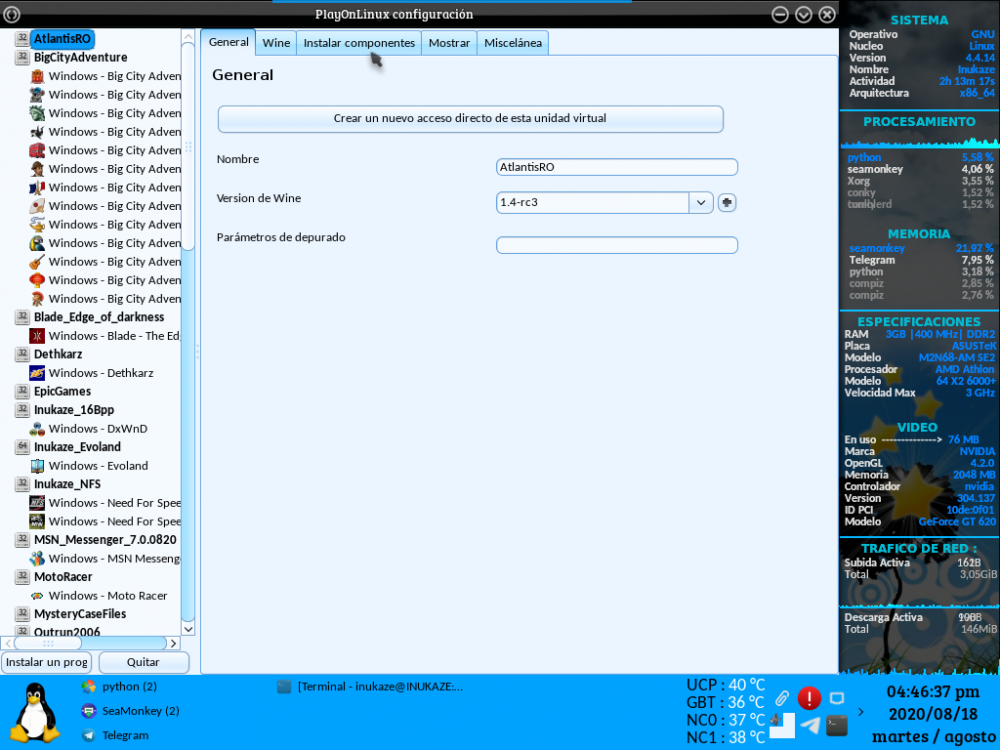1000x750 pixels.
Task: Open the Instalar componentes tab
Action: (x=359, y=43)
